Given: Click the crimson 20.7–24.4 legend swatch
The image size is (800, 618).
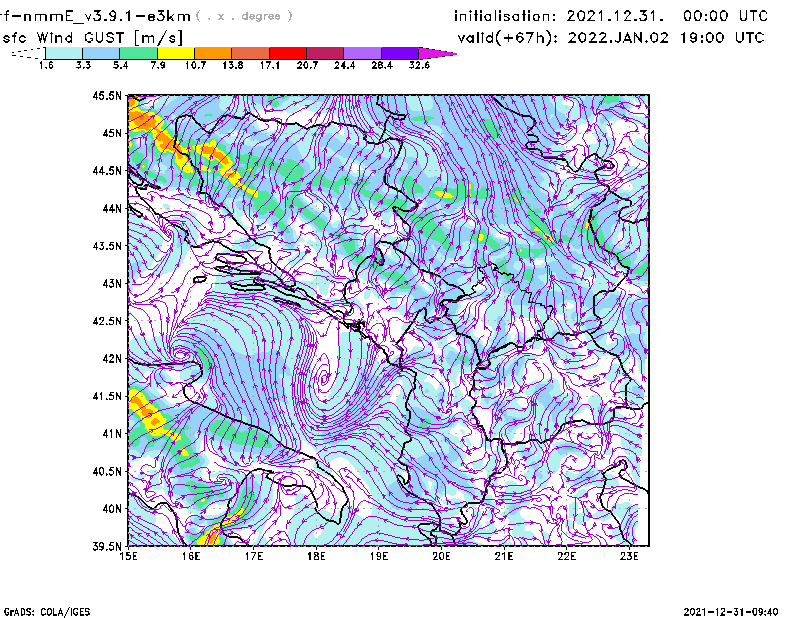Looking at the screenshot, I should tap(325, 53).
